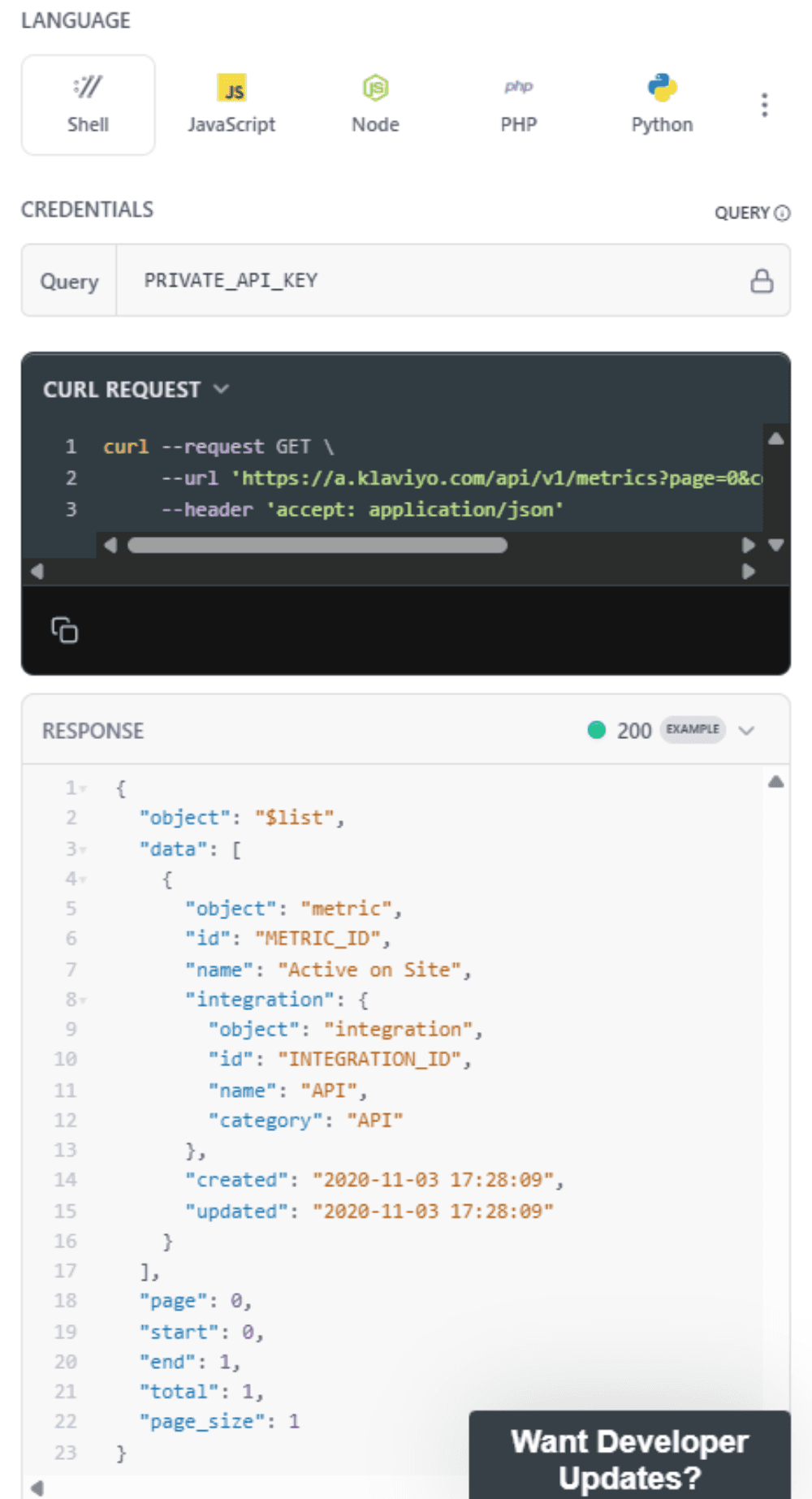Click the code horizontal scrollbar thumb

click(x=317, y=545)
